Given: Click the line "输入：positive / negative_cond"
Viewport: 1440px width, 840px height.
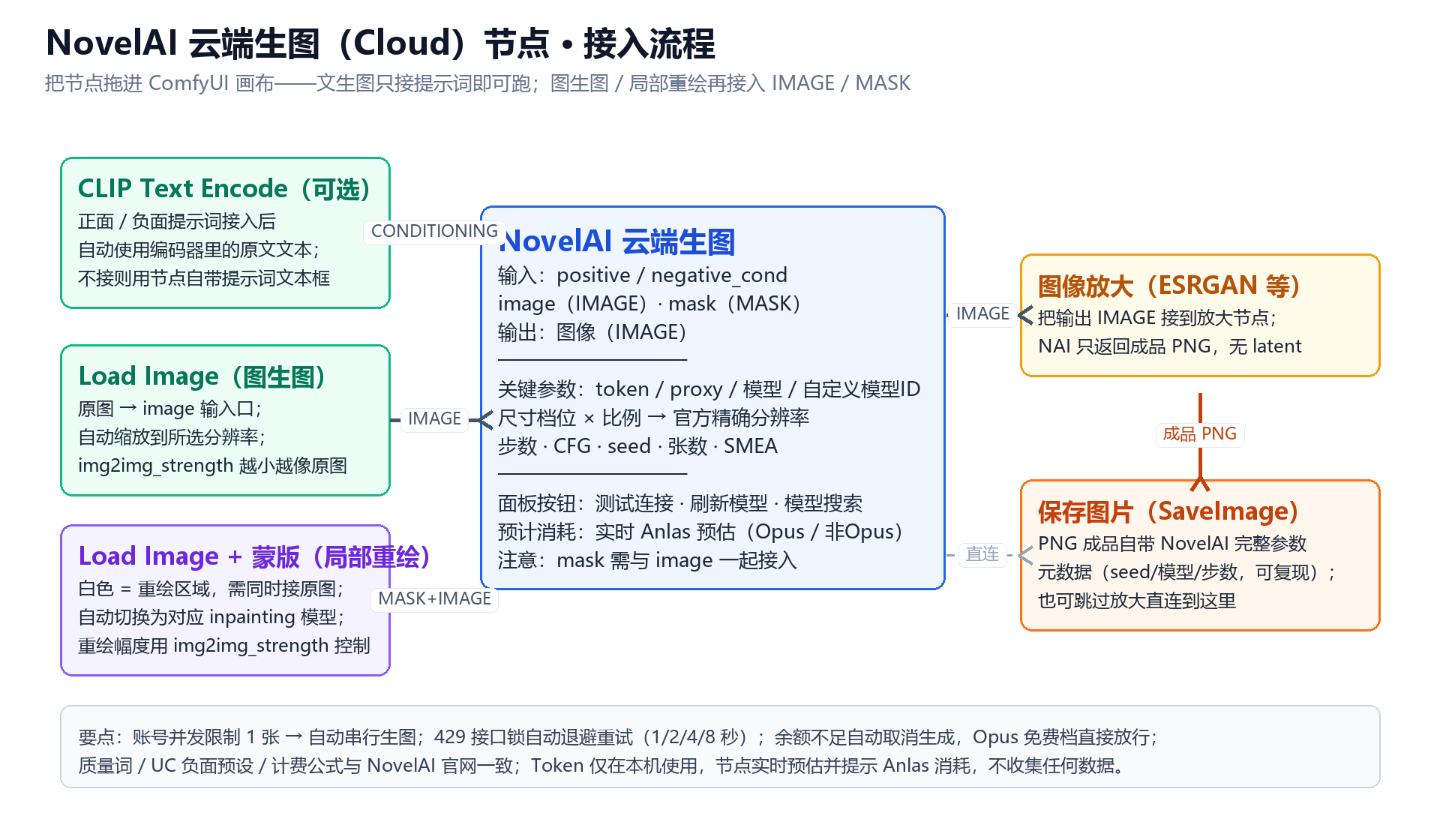Looking at the screenshot, I should [643, 275].
